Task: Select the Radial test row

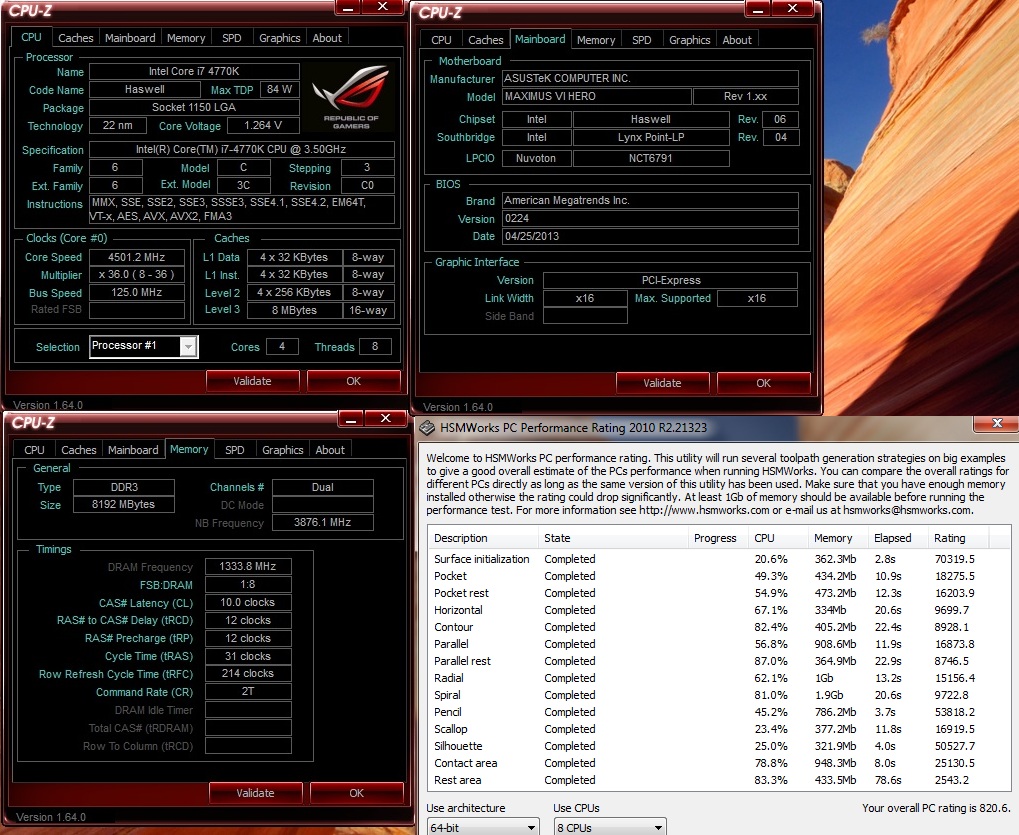Action: (x=718, y=678)
